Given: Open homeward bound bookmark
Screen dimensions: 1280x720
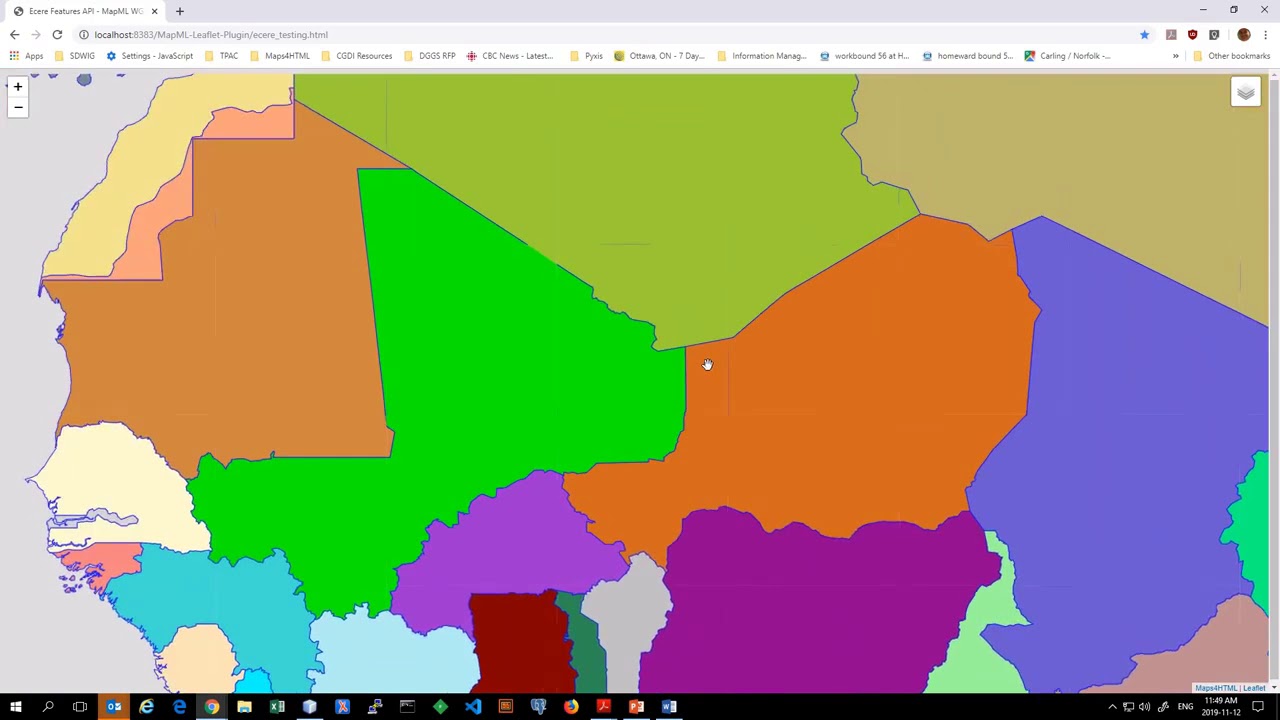Looking at the screenshot, I should 968,56.
